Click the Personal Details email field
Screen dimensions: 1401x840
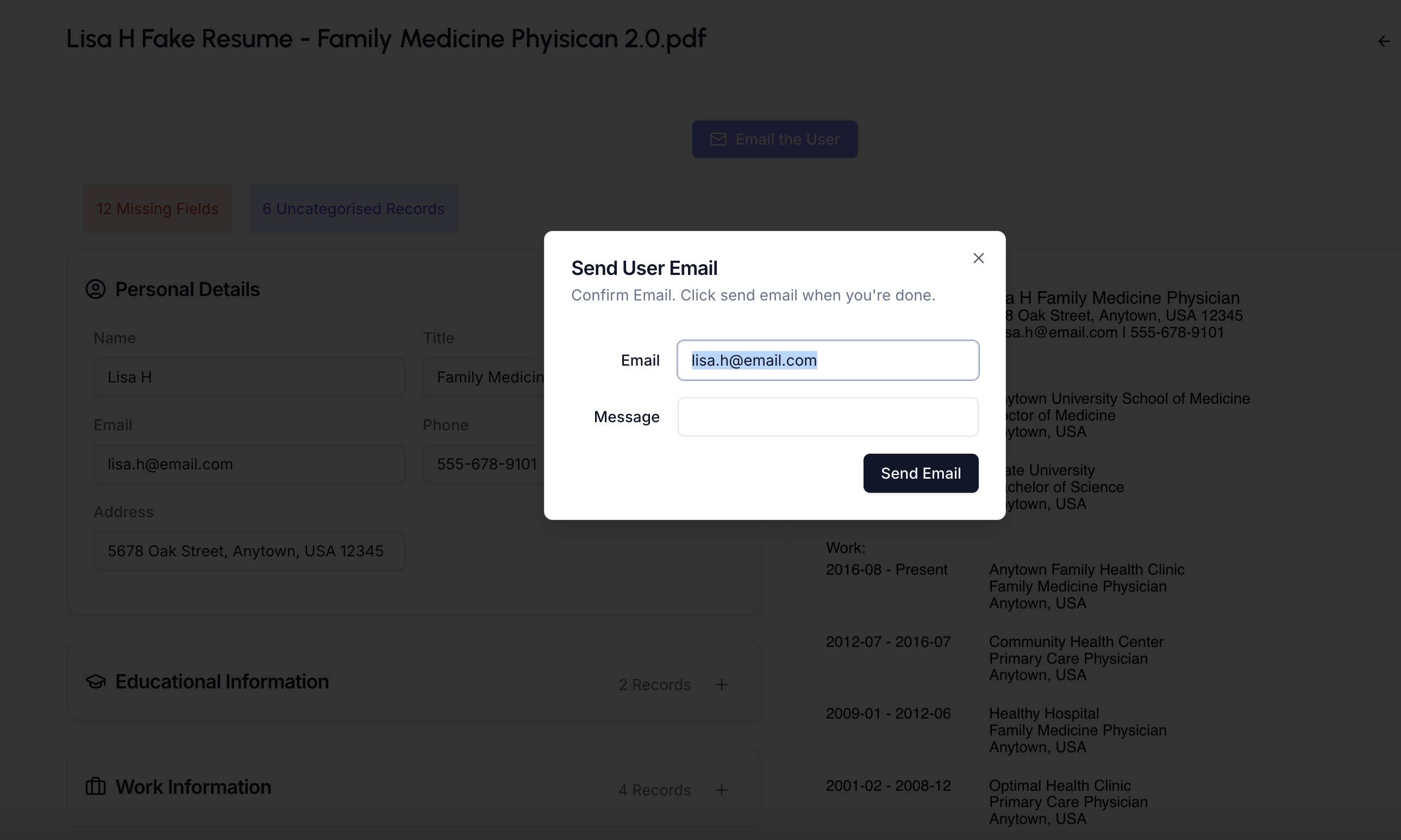pyautogui.click(x=249, y=464)
